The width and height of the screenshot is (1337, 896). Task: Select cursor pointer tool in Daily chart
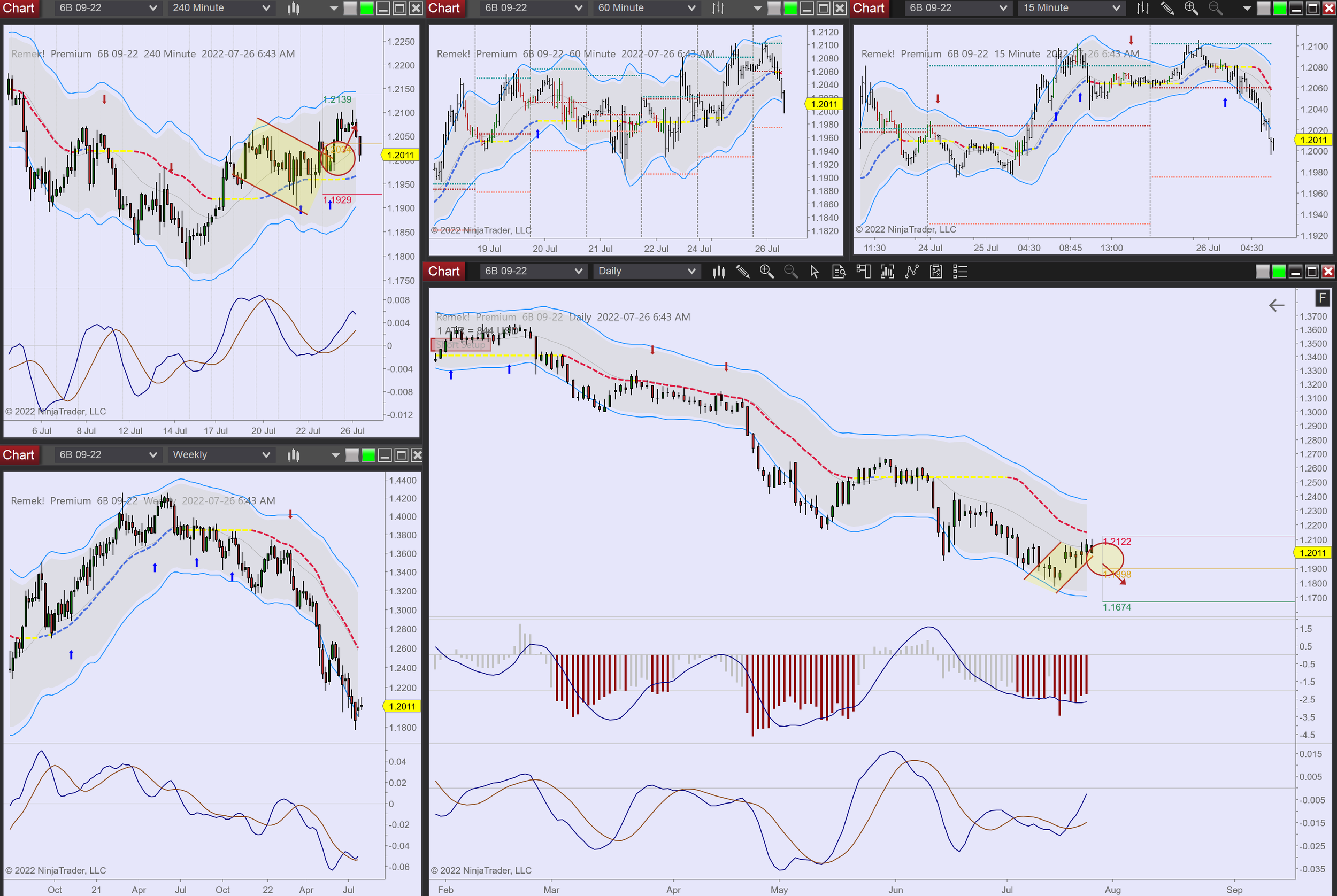pyautogui.click(x=815, y=272)
